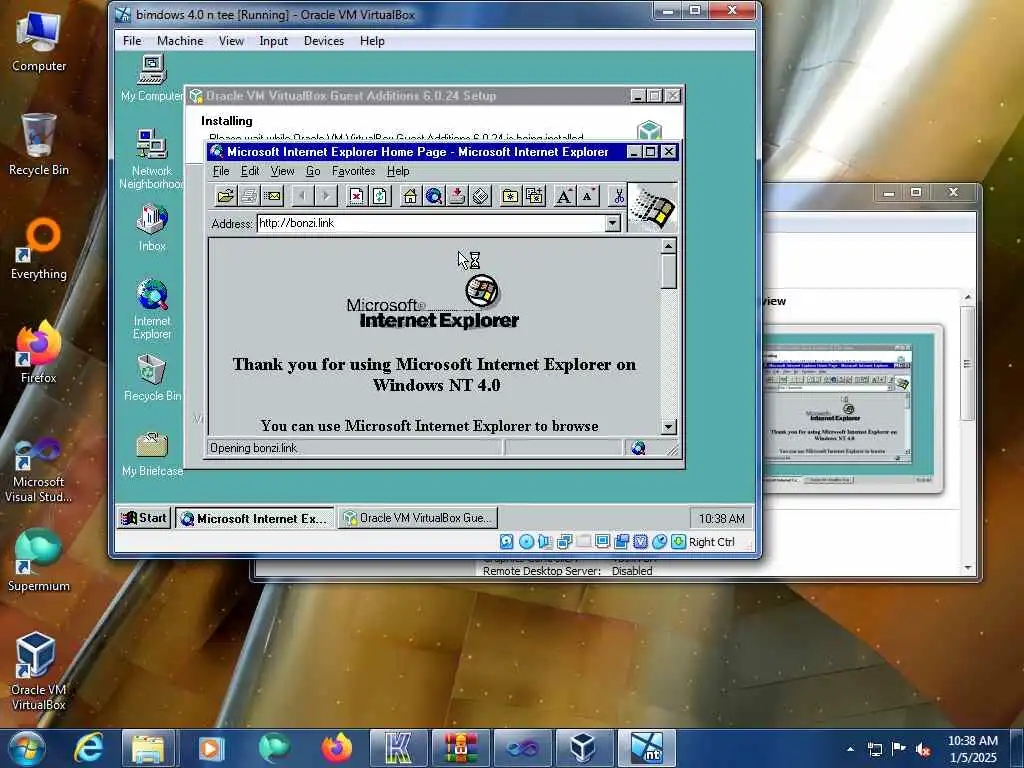Viewport: 1024px width, 768px height.
Task: Go forward with IE toolbar Forward arrow
Action: click(326, 196)
